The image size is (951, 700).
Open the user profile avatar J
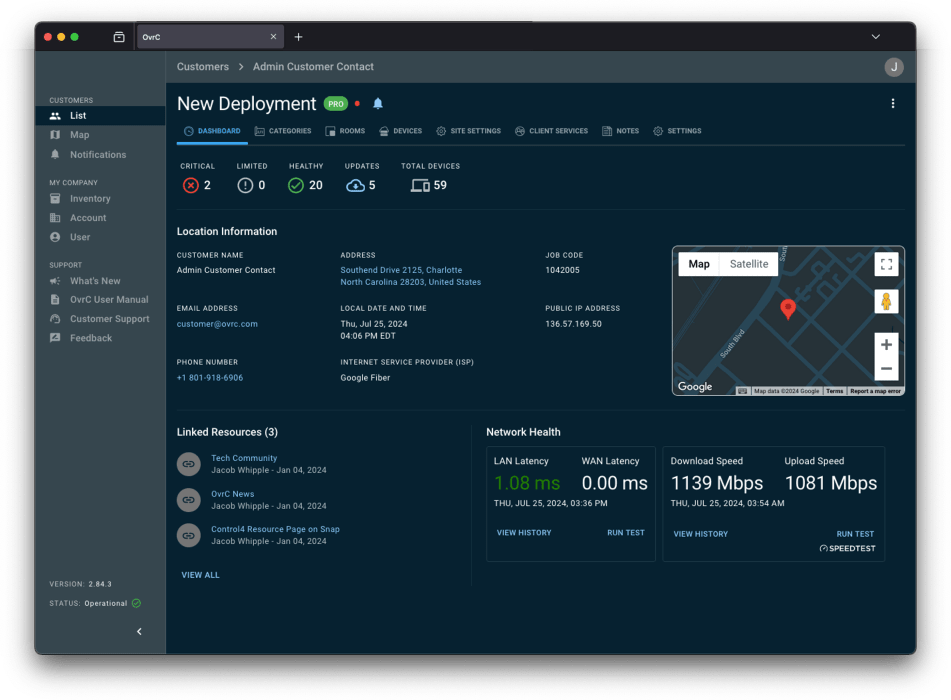click(x=893, y=67)
